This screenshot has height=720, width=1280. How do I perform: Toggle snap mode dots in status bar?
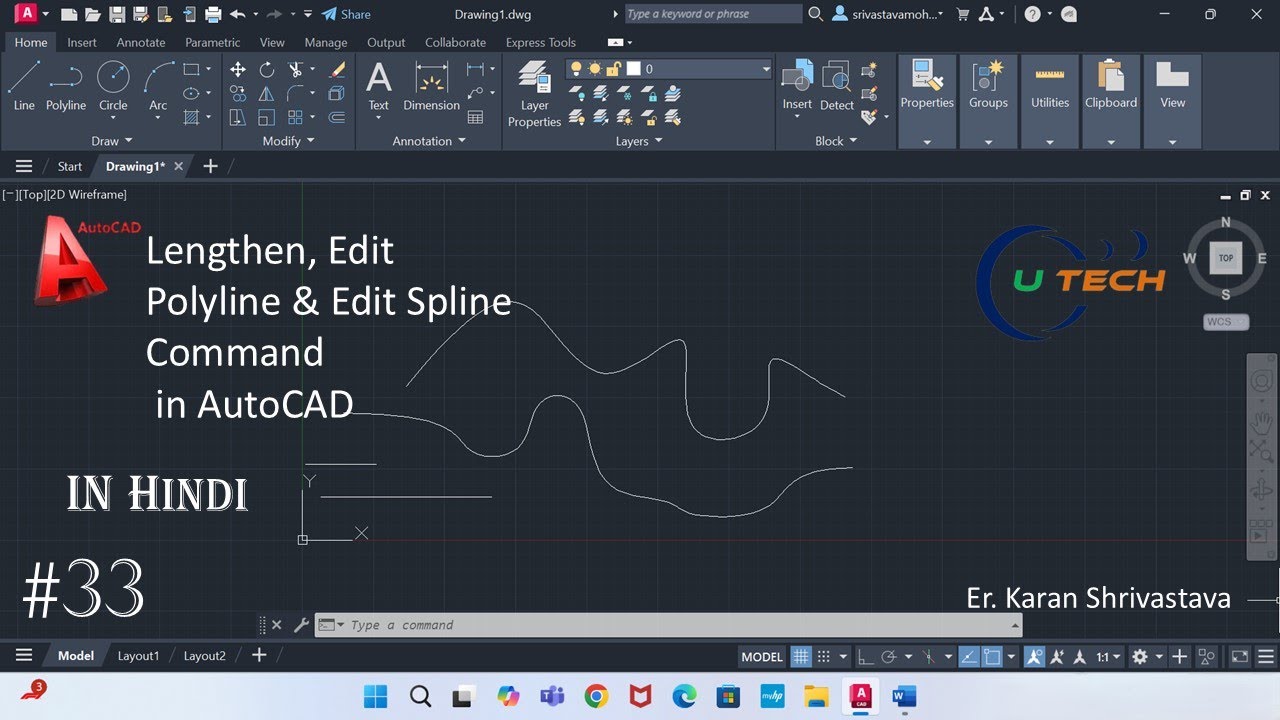click(x=824, y=657)
